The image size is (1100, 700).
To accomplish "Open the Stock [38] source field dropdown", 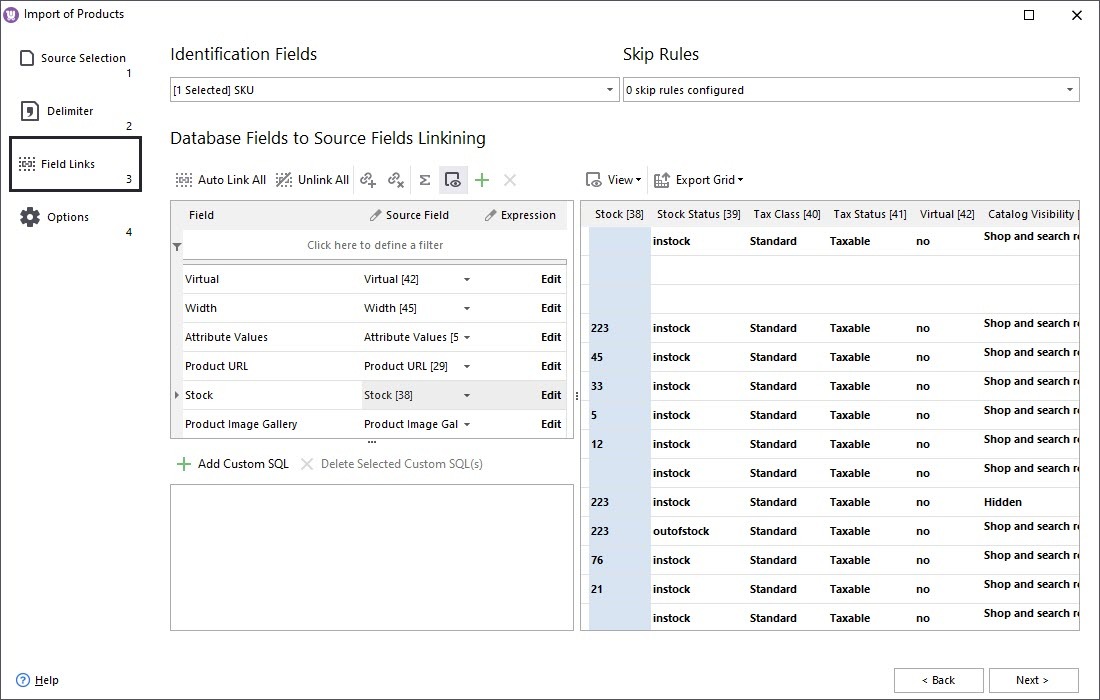I will [465, 395].
